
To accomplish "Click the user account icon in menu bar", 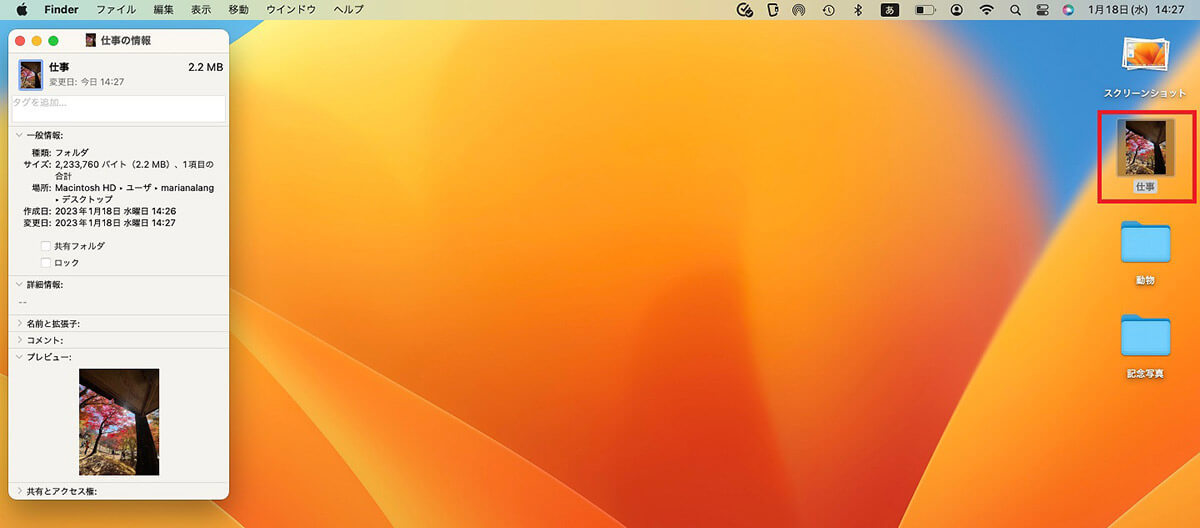I will click(957, 9).
